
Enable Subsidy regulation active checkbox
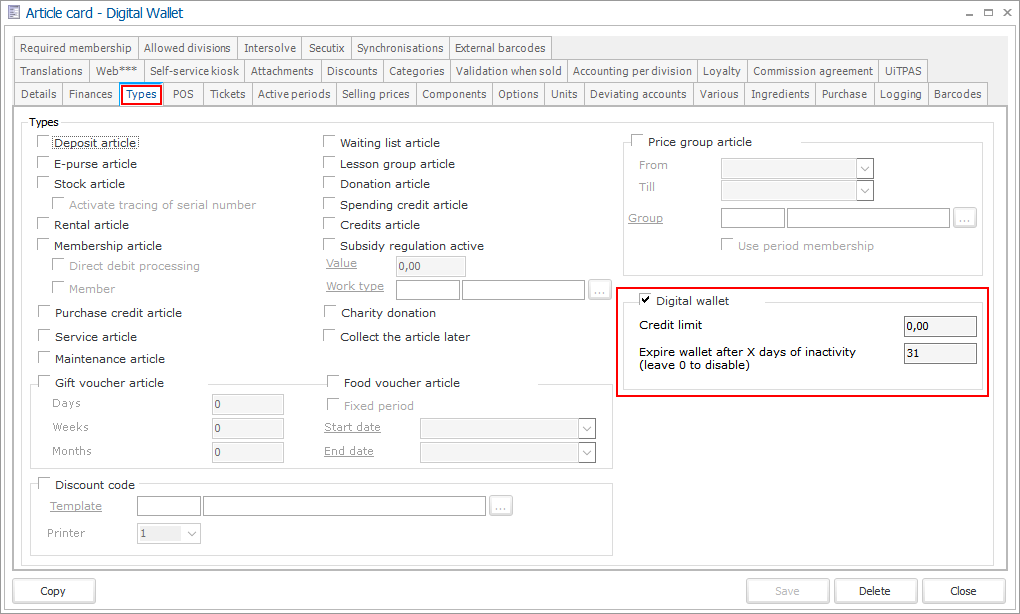[x=330, y=245]
